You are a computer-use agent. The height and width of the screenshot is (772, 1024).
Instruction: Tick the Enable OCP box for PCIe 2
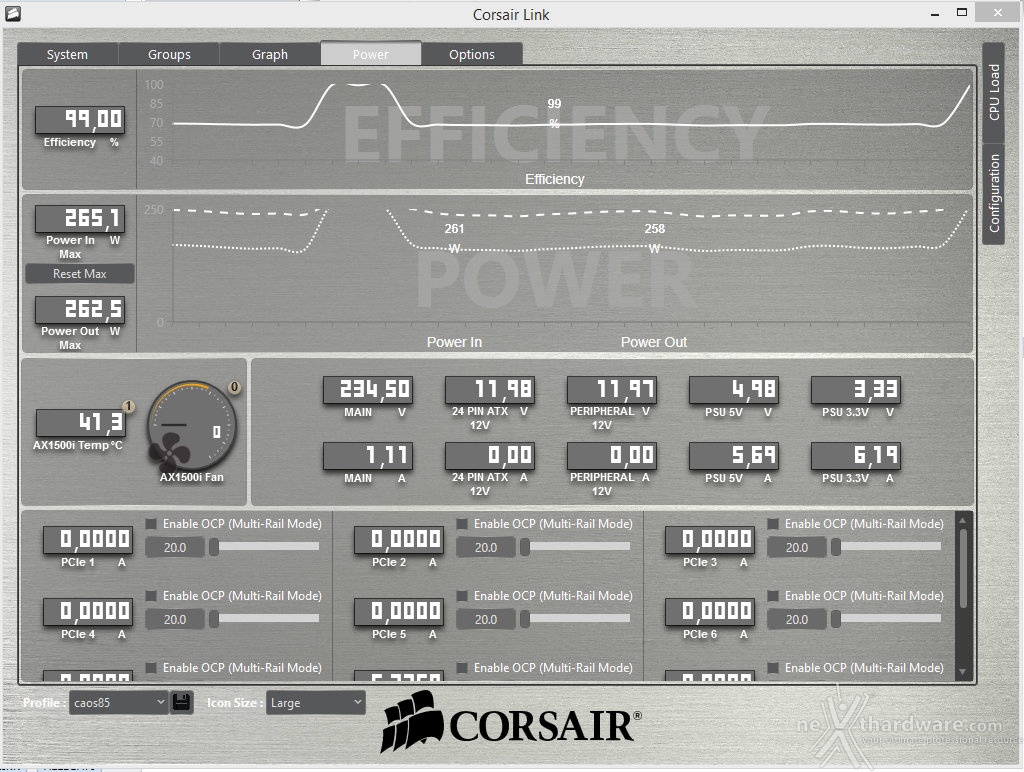(x=462, y=524)
